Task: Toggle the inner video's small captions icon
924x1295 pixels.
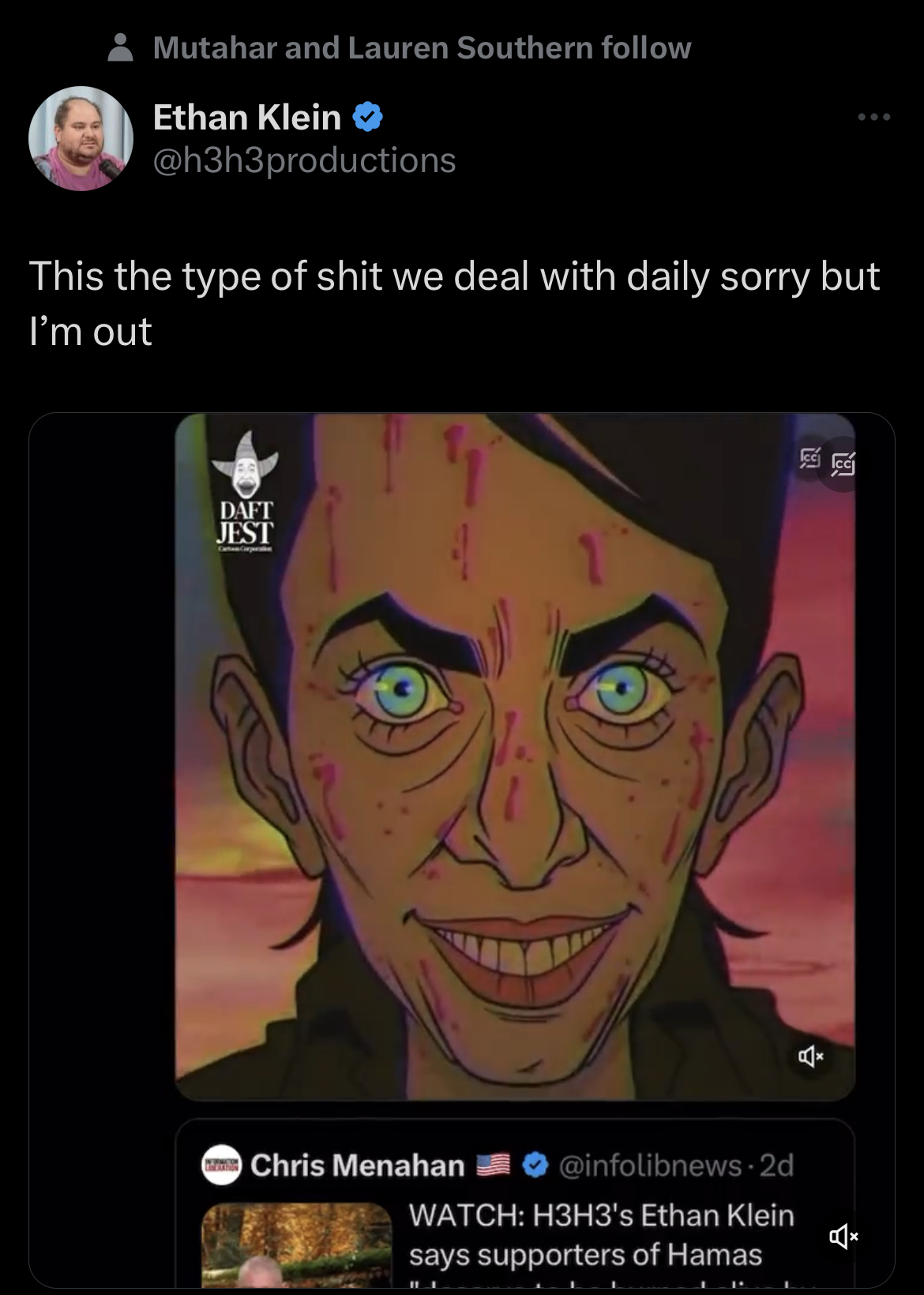Action: pos(809,456)
